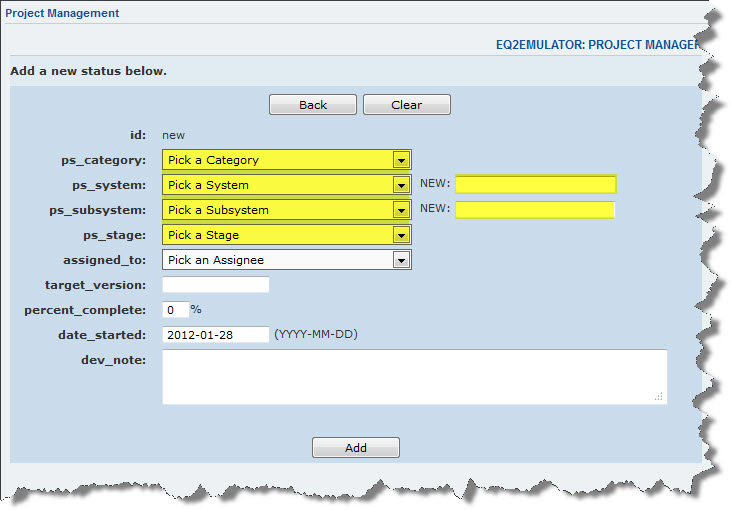Click the ps_stage dropdown arrow
The image size is (731, 510).
(402, 235)
